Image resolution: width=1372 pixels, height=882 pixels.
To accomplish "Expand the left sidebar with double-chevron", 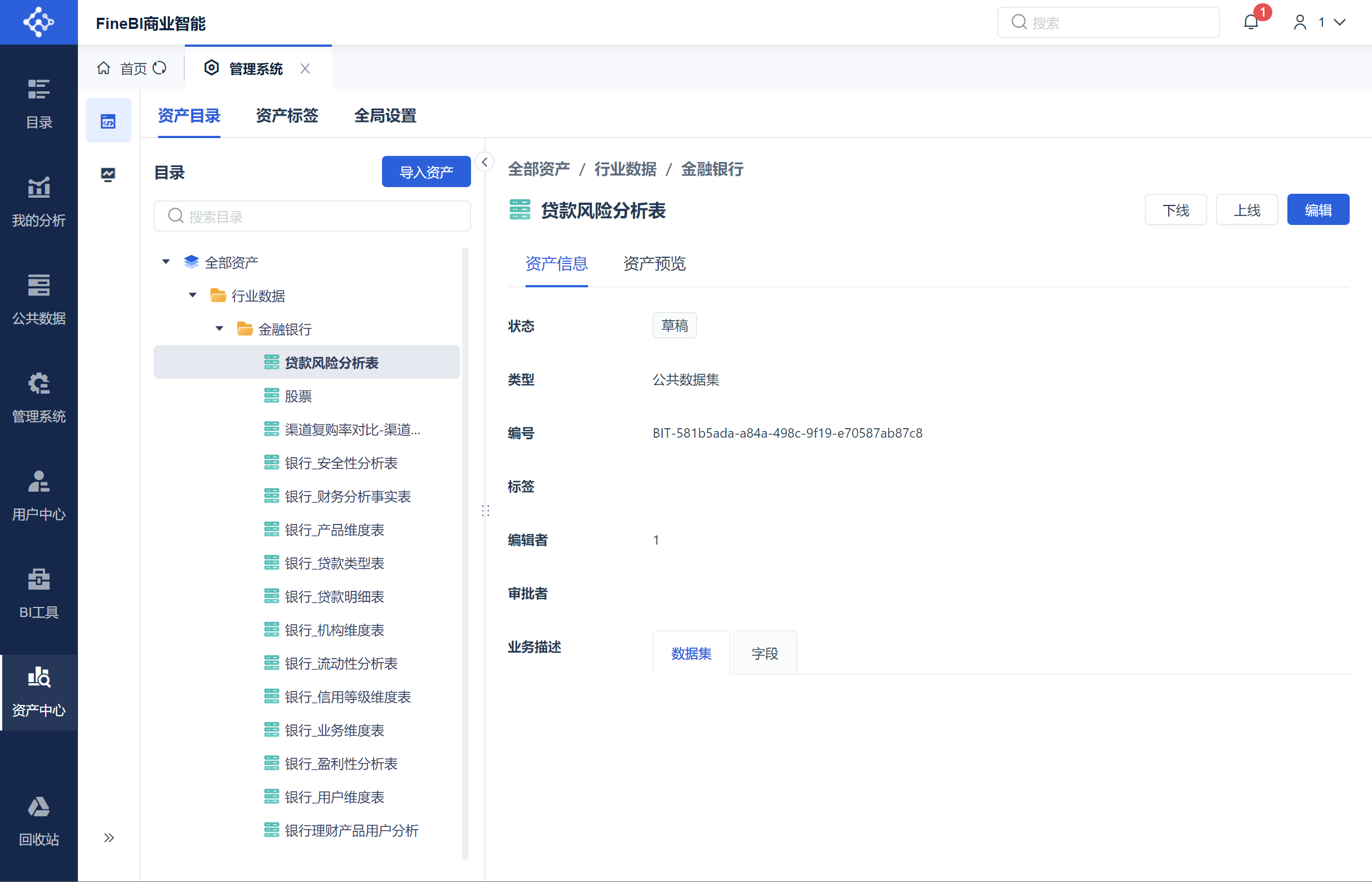I will [109, 838].
